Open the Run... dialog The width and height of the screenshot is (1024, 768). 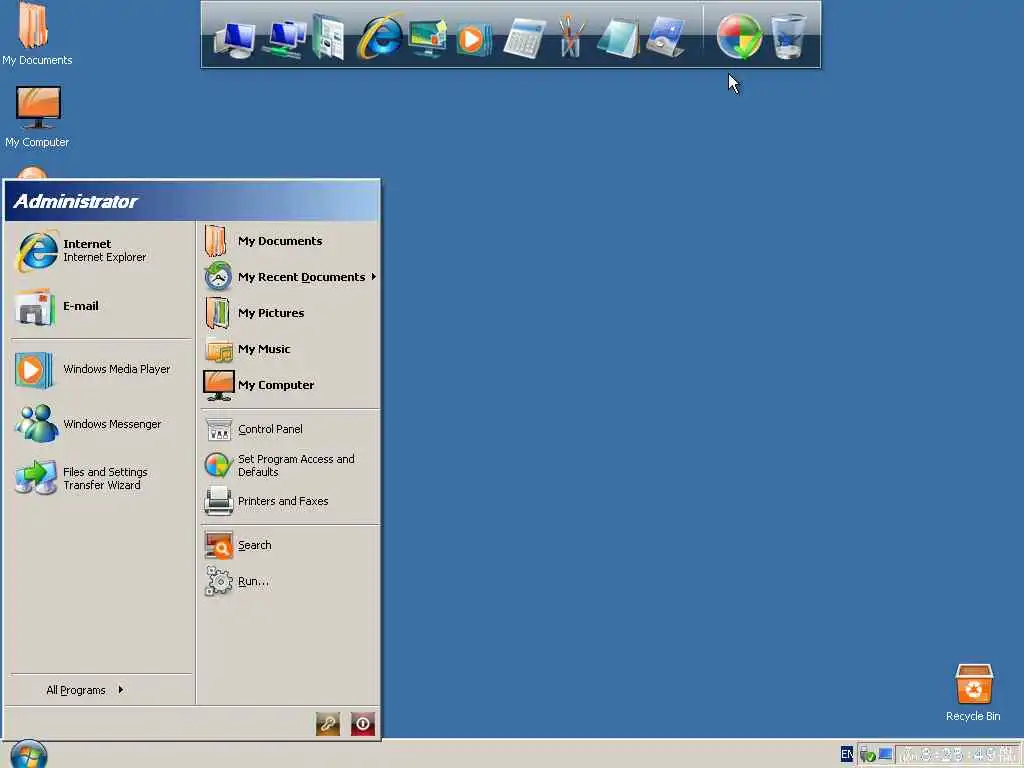[289, 581]
